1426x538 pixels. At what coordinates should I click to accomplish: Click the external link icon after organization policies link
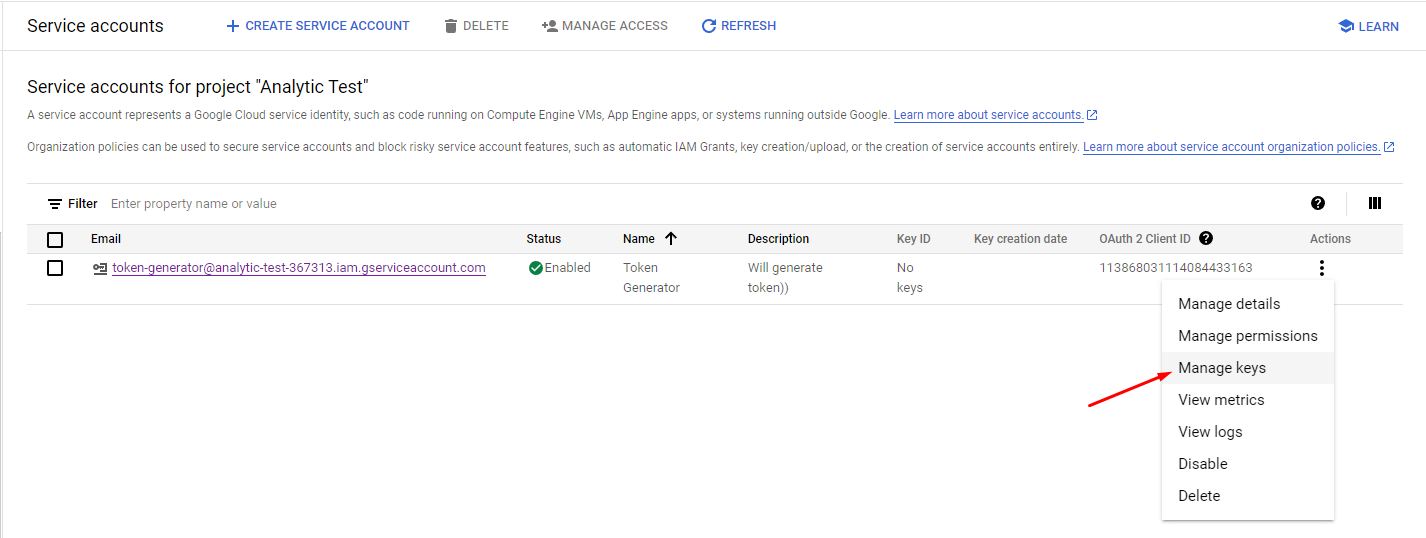pyautogui.click(x=1389, y=147)
